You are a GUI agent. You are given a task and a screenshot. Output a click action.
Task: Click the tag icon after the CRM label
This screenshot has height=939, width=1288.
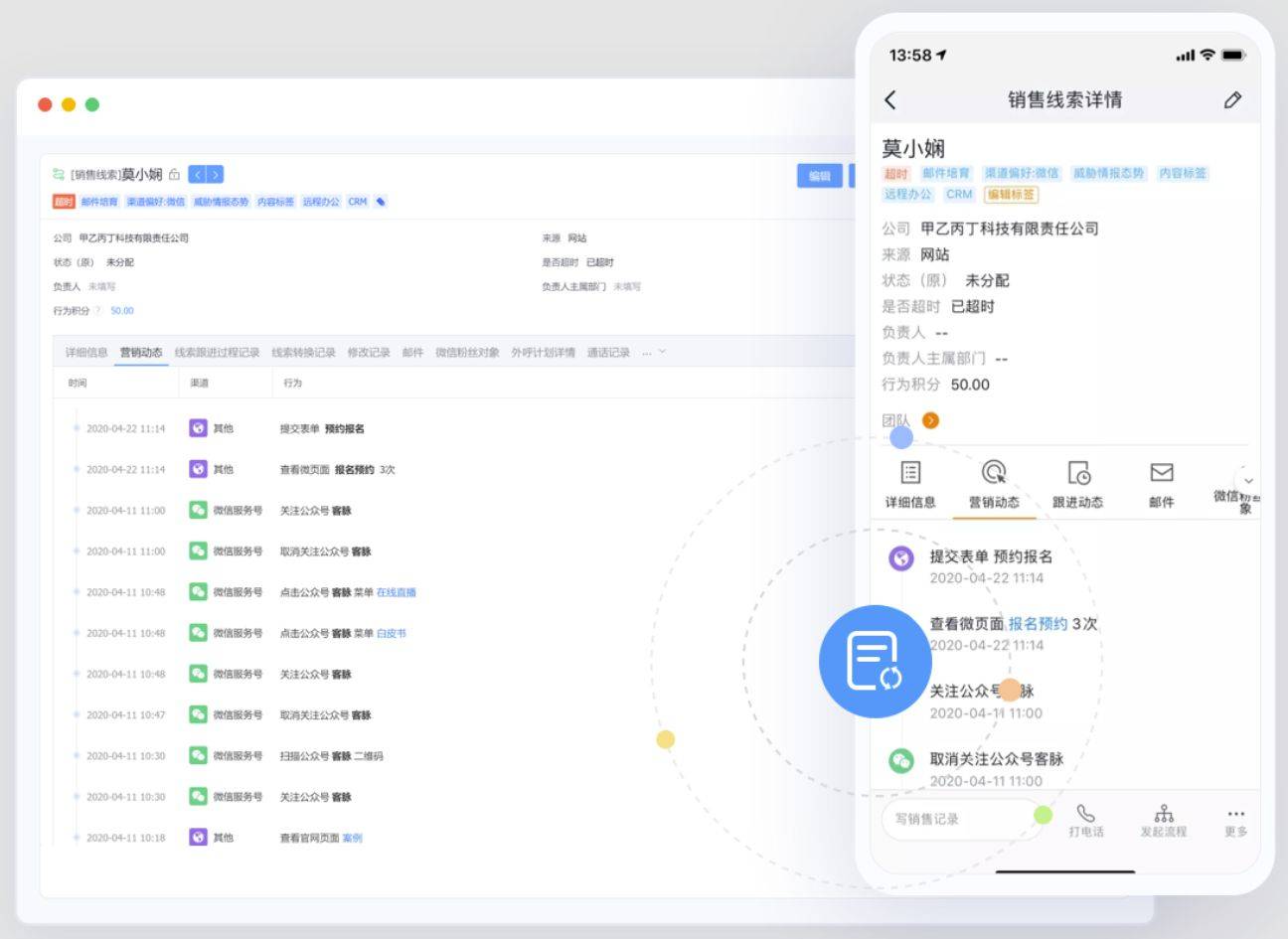(x=381, y=202)
